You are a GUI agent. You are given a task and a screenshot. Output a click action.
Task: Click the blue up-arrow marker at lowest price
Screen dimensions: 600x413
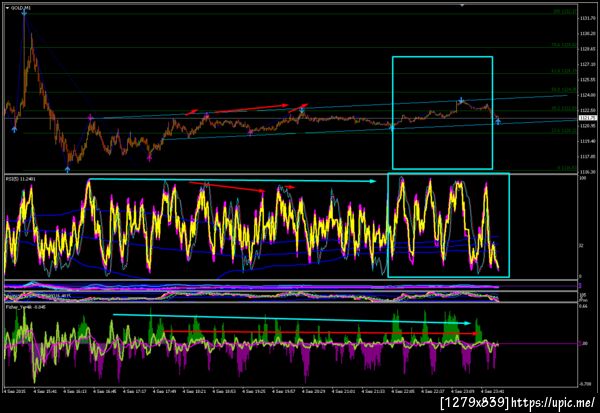tap(68, 170)
